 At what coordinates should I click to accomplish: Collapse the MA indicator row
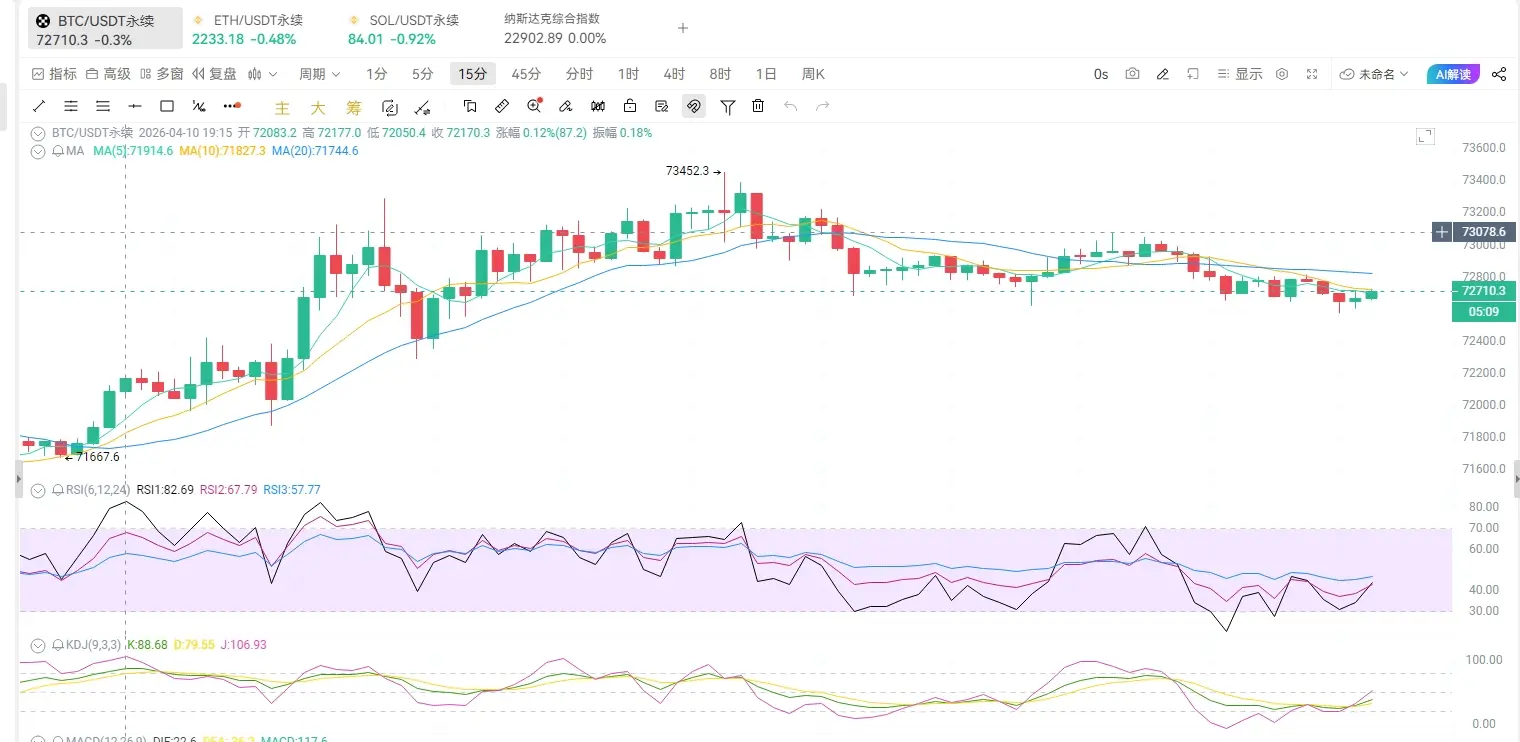click(38, 151)
